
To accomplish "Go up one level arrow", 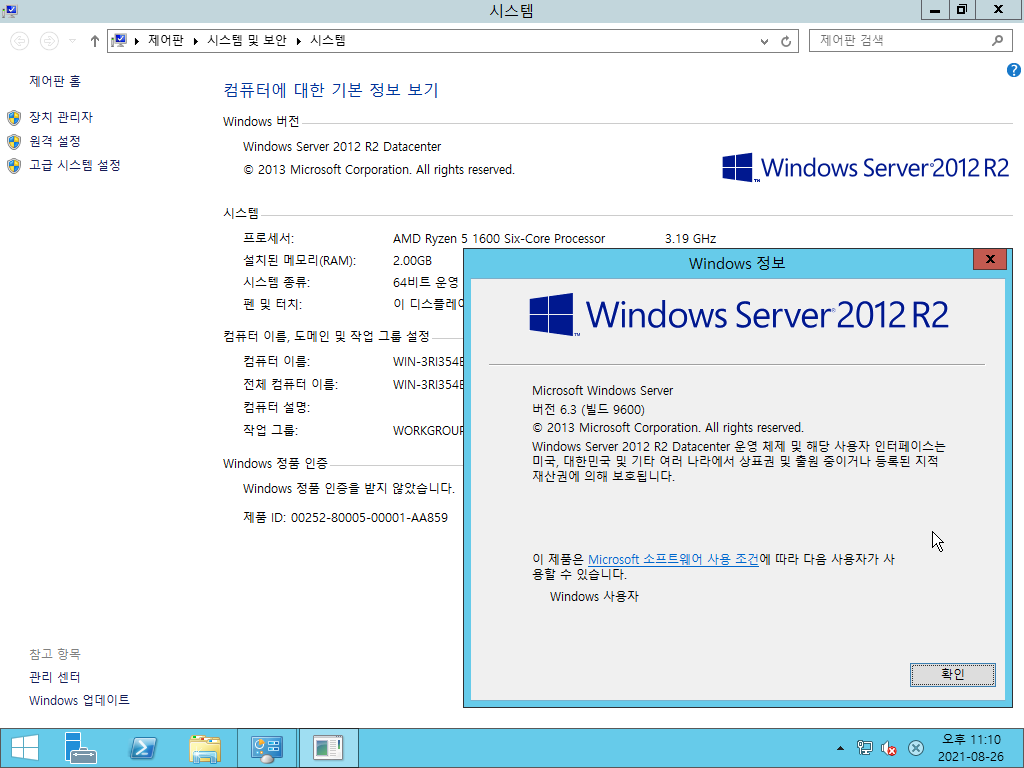I will coord(95,41).
